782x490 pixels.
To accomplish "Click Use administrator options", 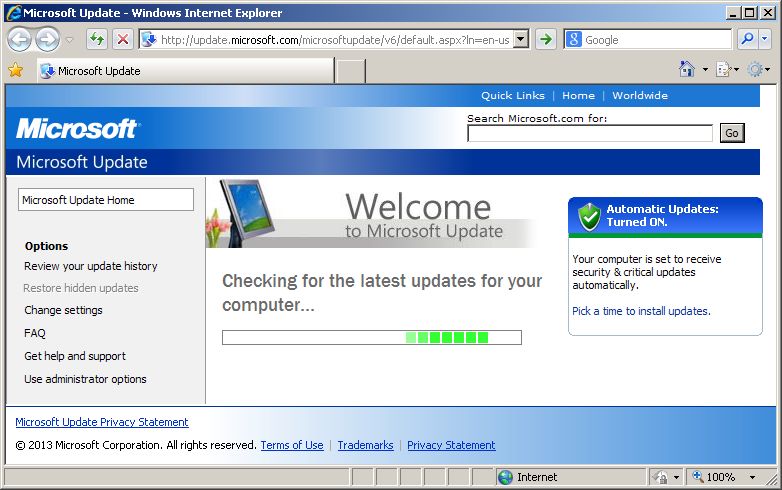I will pos(85,379).
